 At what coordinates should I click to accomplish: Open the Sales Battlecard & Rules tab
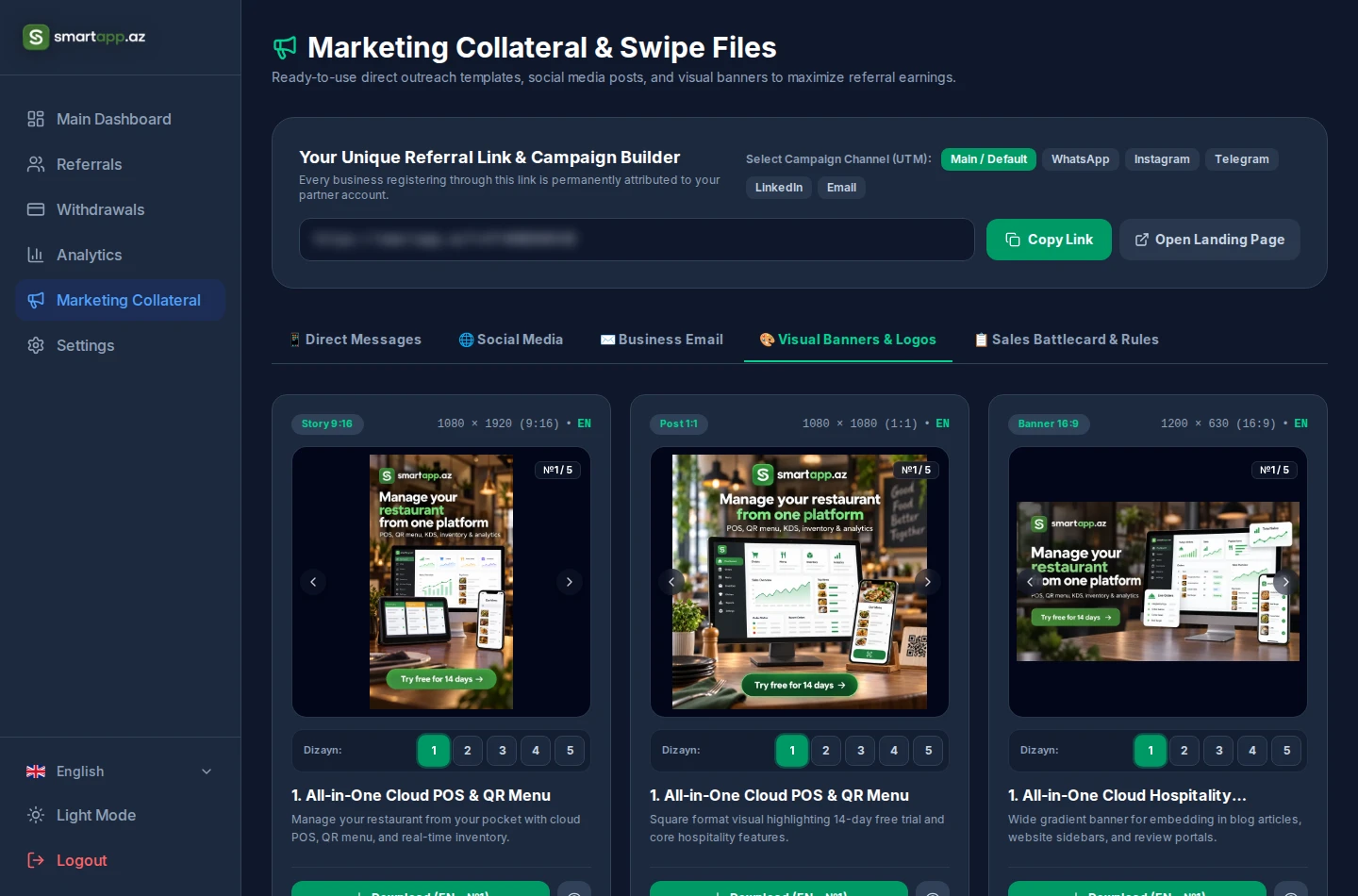pyautogui.click(x=1066, y=340)
